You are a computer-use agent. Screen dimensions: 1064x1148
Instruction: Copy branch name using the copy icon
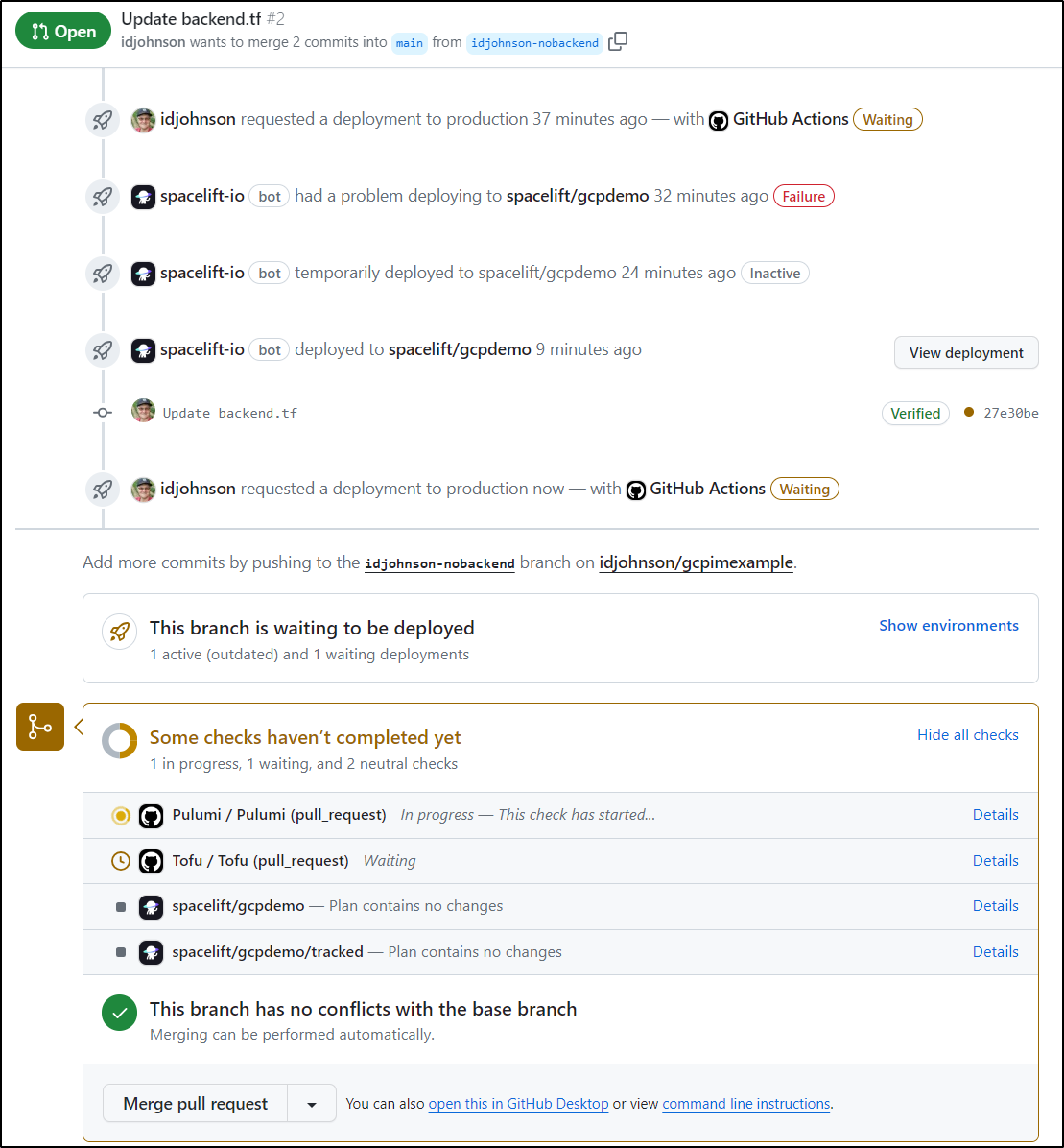click(x=618, y=41)
